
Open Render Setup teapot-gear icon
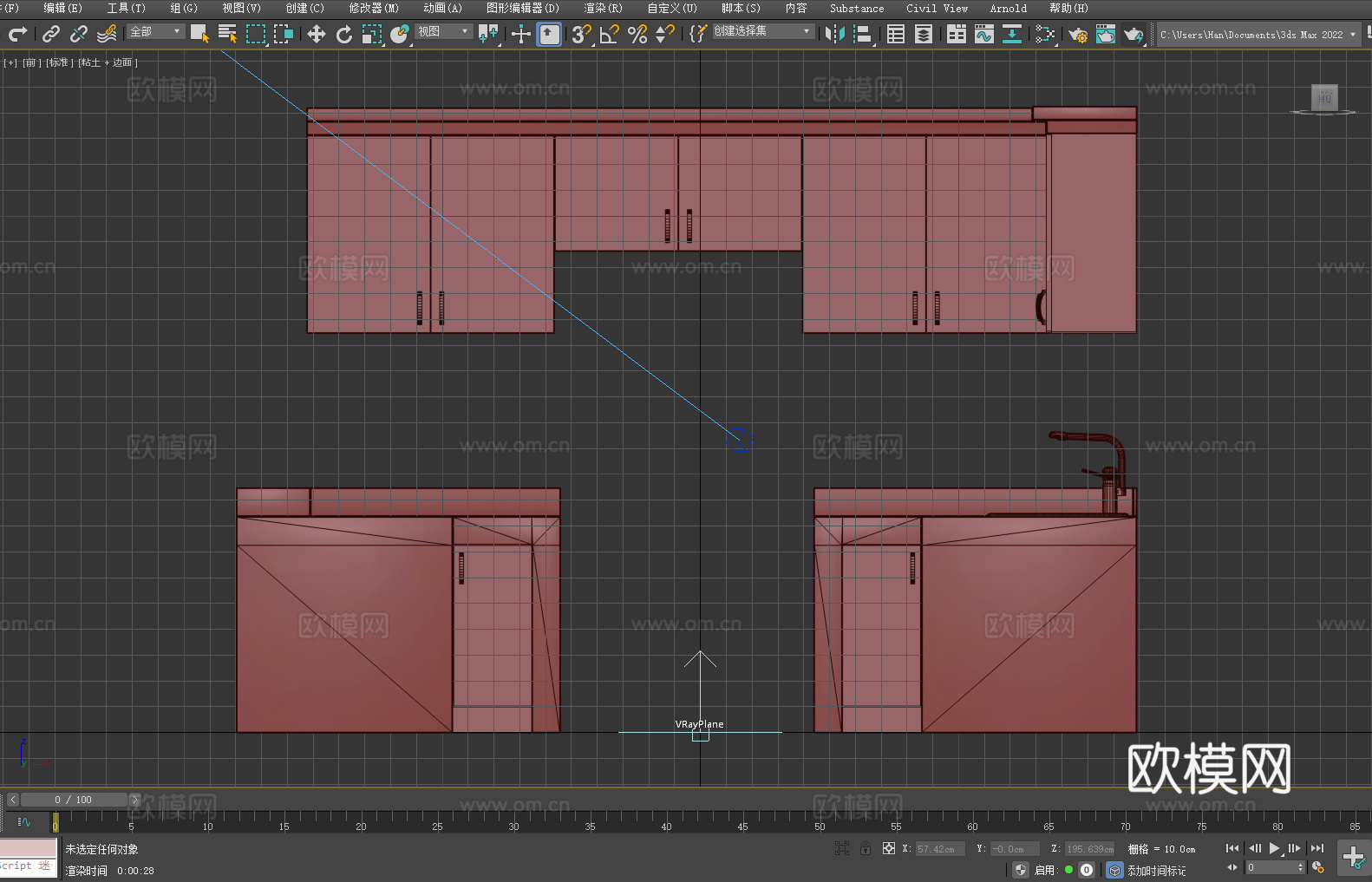1078,34
